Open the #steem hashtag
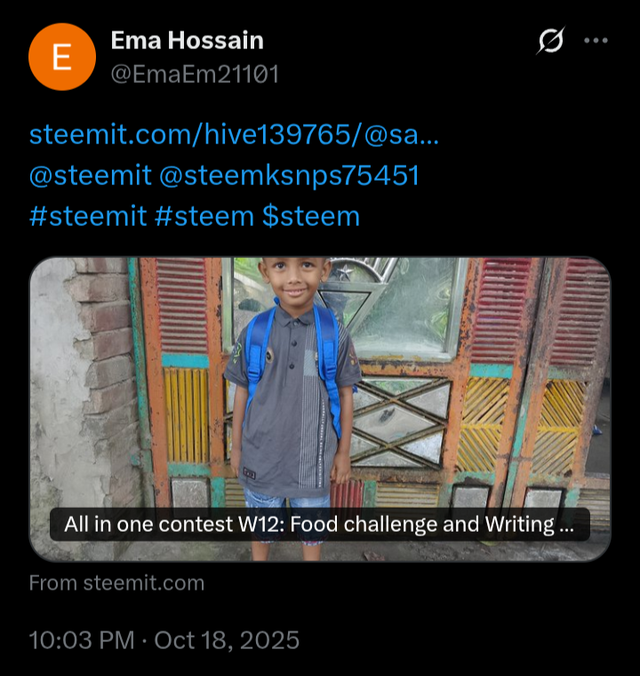The height and width of the screenshot is (676, 640). (204, 216)
